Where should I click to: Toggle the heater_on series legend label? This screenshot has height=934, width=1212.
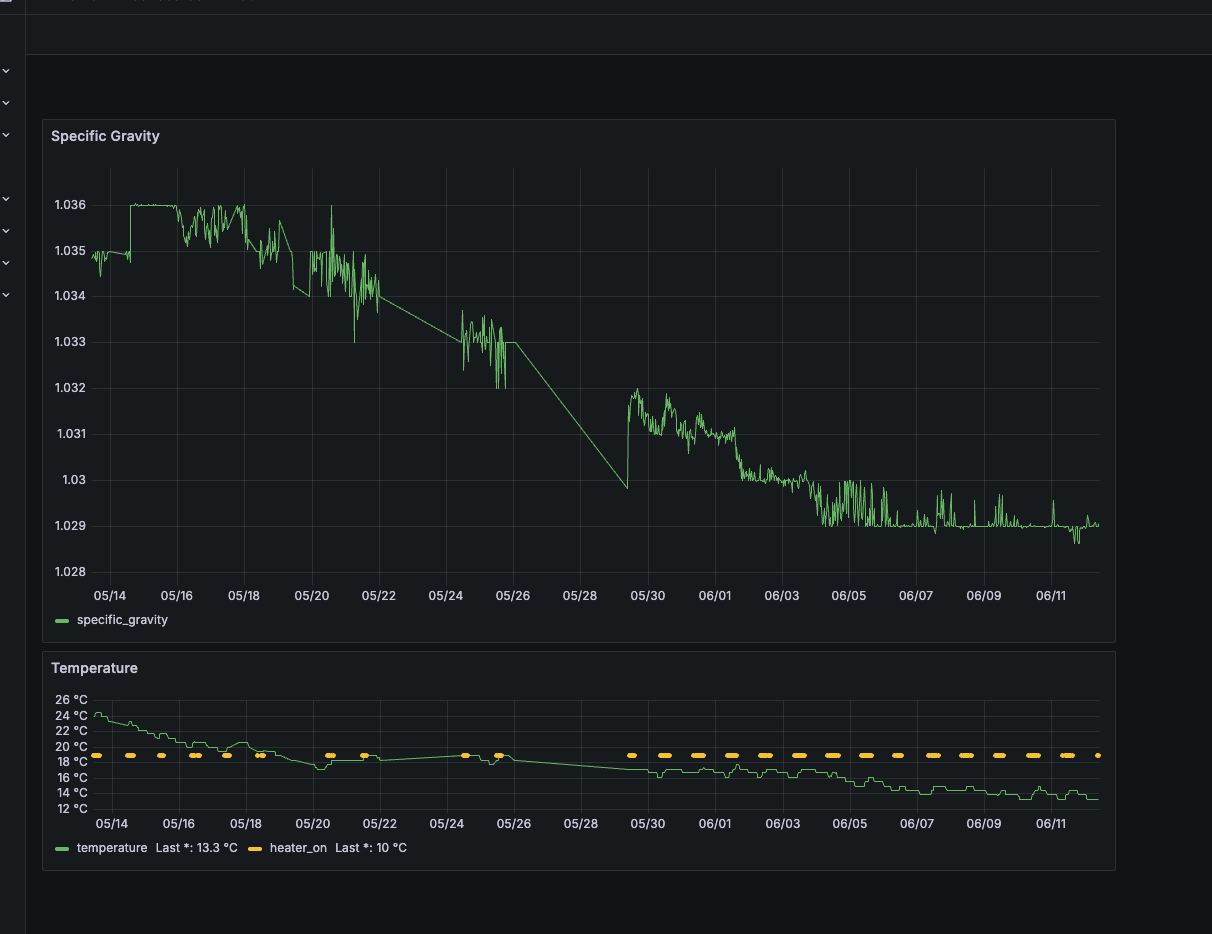(298, 848)
